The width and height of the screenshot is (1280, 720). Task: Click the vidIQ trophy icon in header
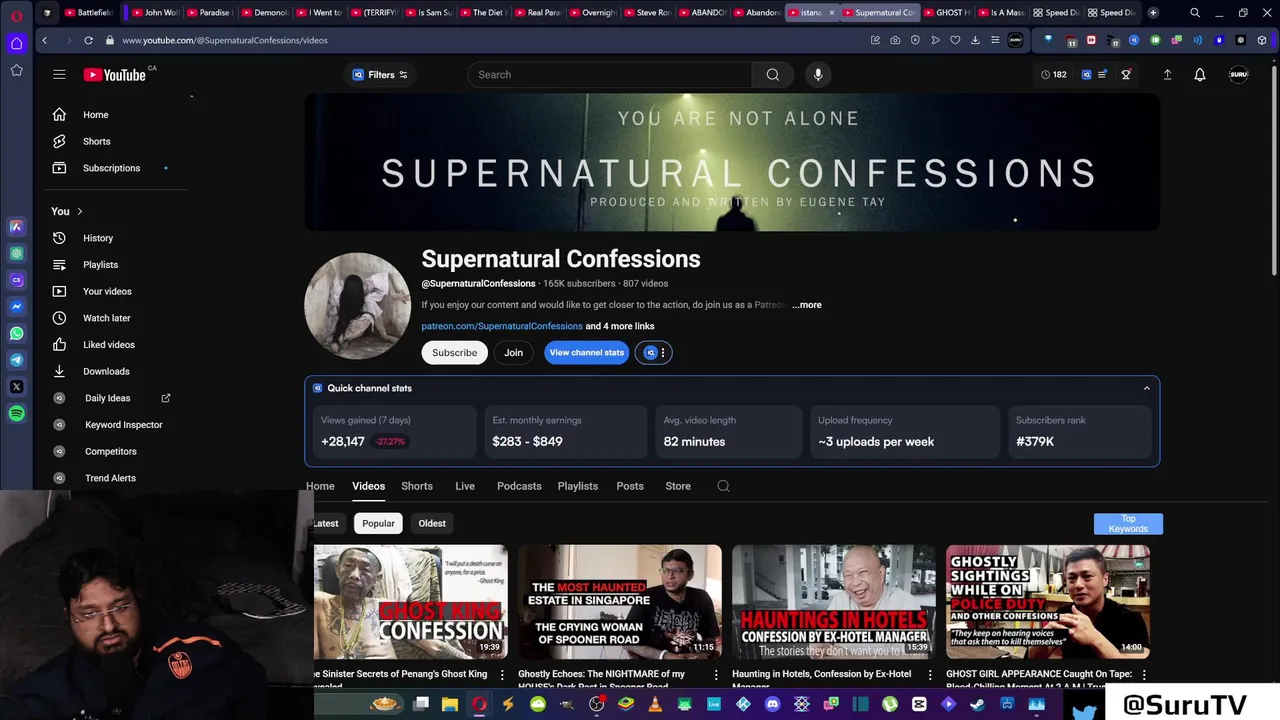coord(1126,74)
